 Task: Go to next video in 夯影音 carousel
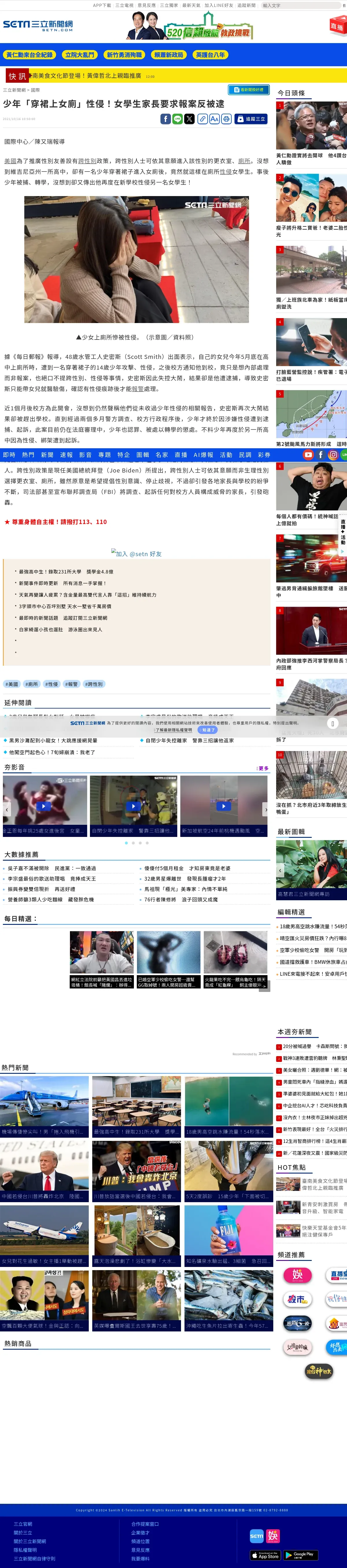(x=265, y=809)
